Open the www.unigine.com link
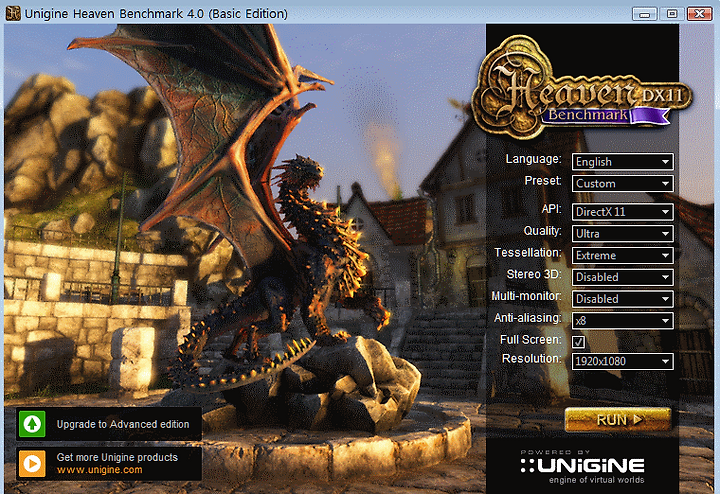Viewport: 720px width, 494px height. [x=100, y=470]
